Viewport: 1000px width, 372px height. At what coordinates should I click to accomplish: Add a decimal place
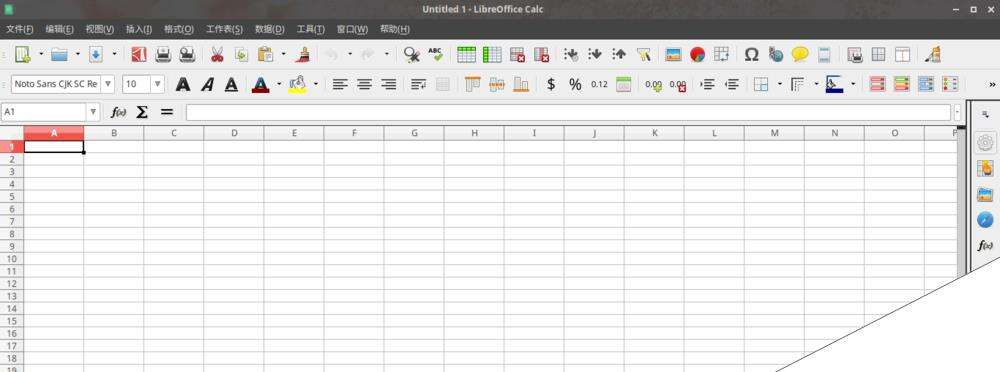click(x=653, y=84)
